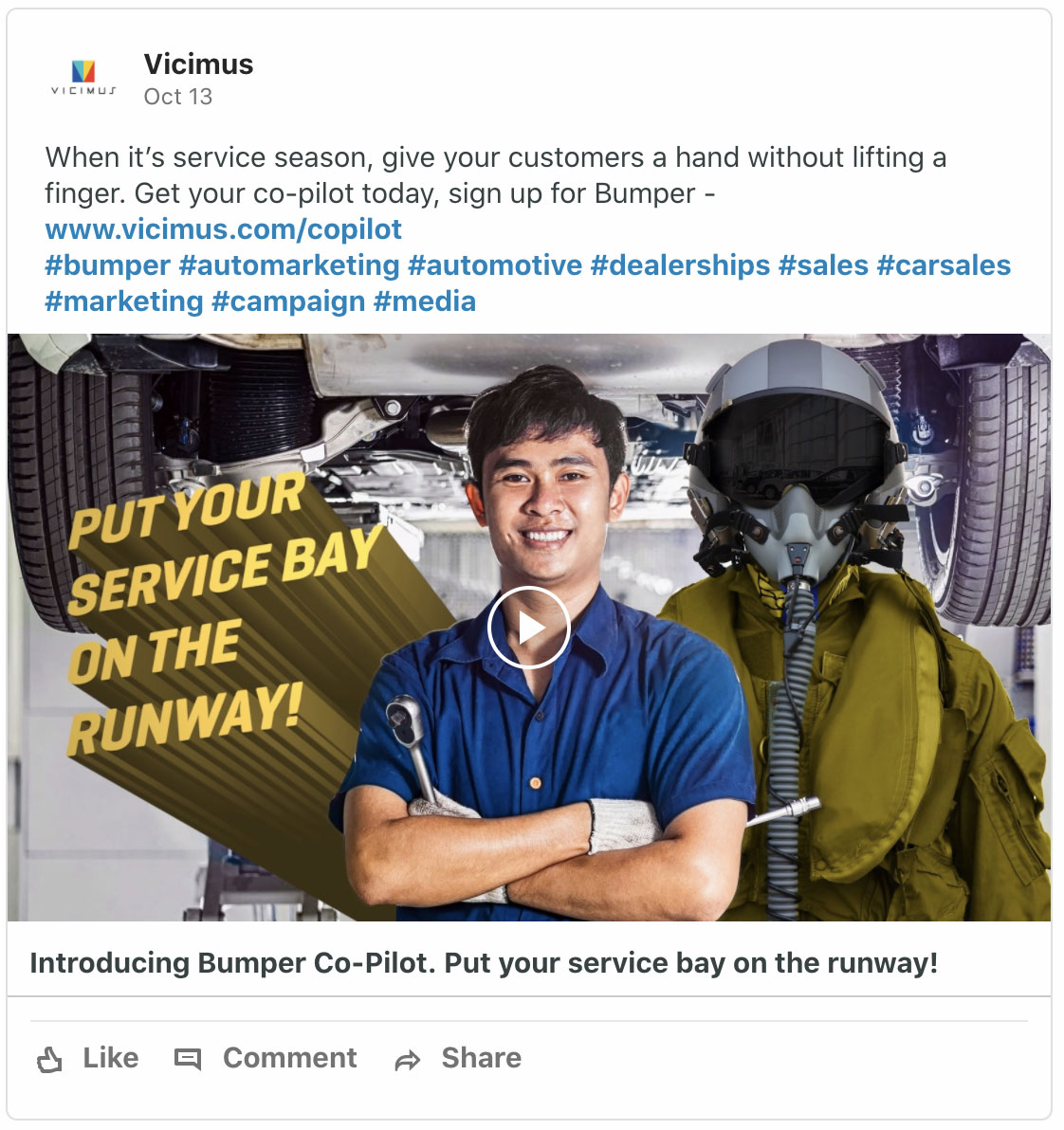Viewport: 1064px width, 1130px height.
Task: Open the #sales hashtag
Action: coord(823,265)
